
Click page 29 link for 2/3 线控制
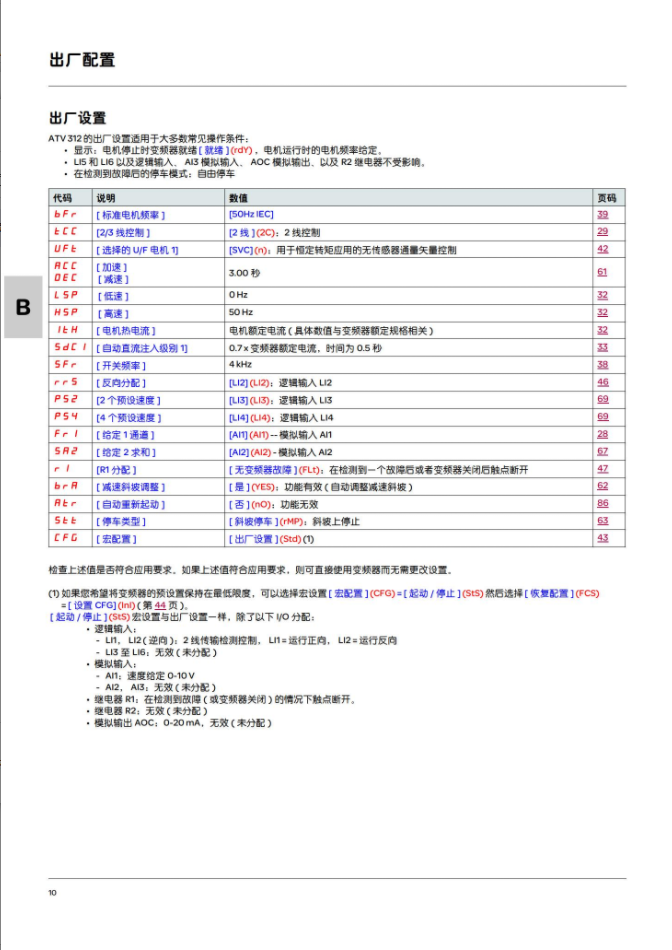point(602,232)
